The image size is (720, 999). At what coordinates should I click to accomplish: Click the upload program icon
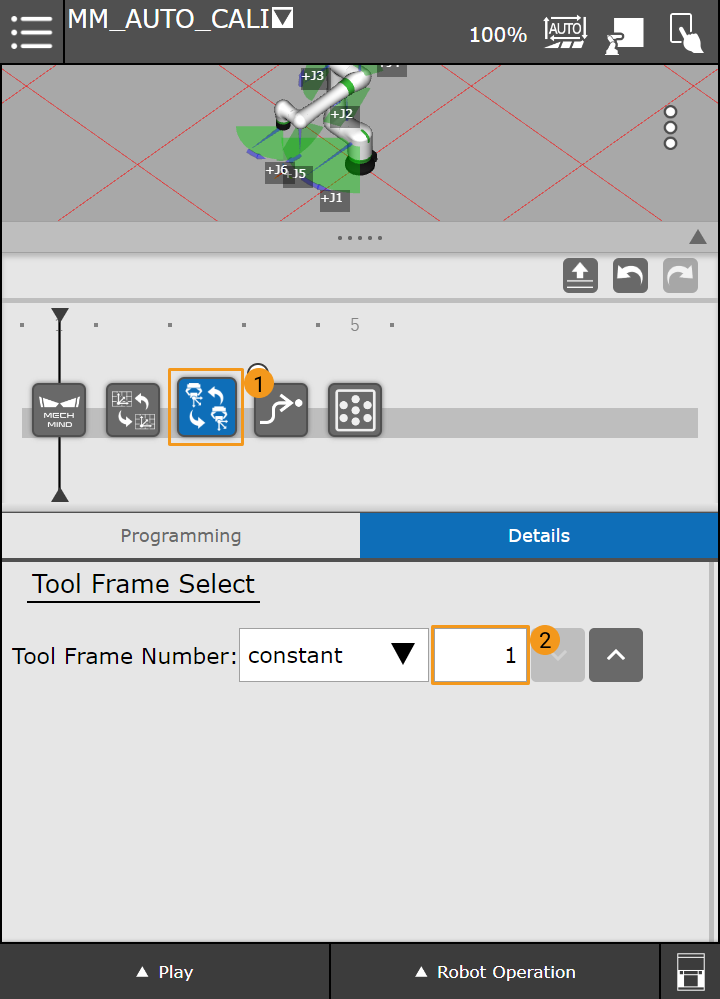coord(580,276)
